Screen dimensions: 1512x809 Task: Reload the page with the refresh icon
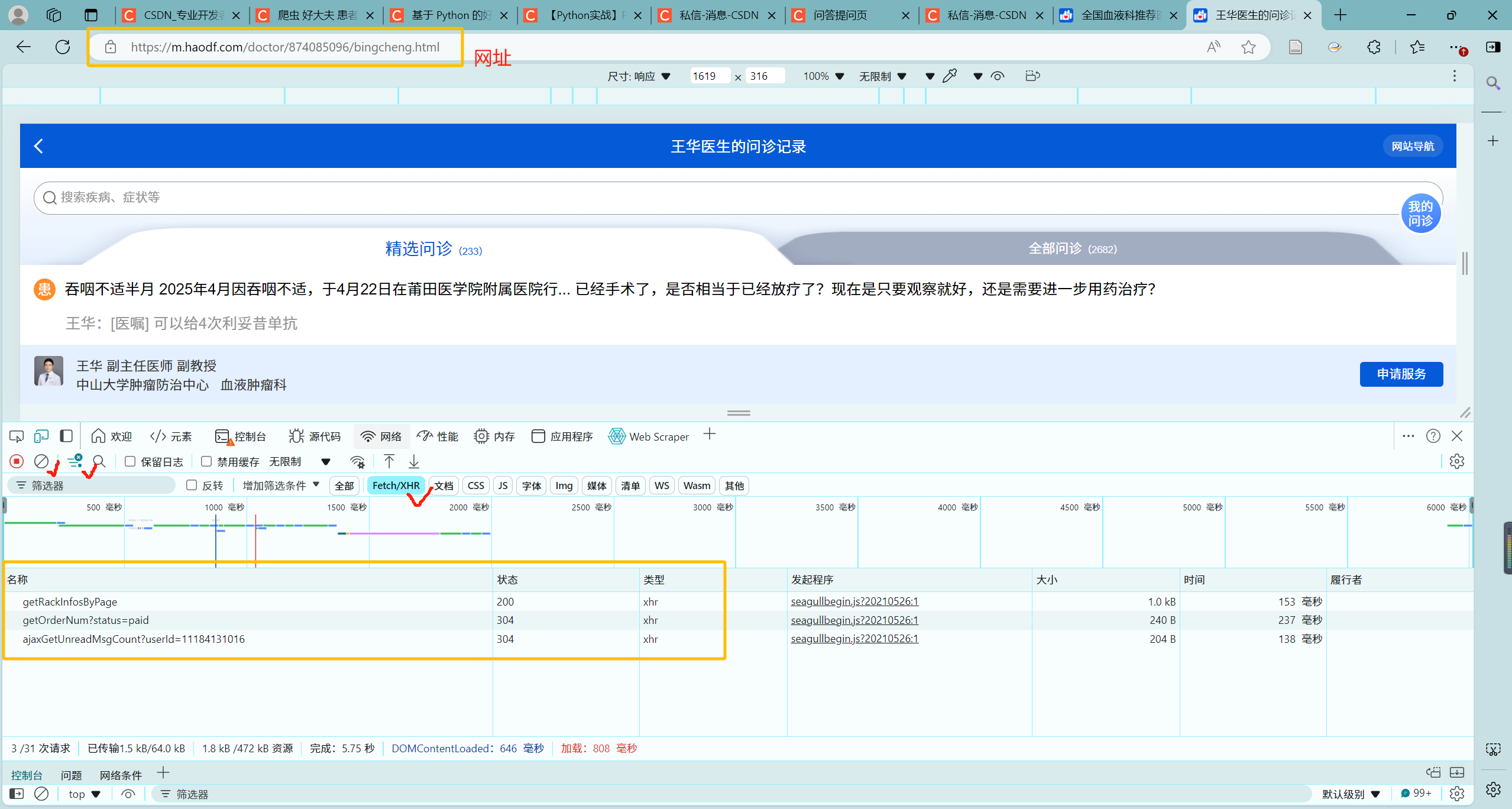point(63,47)
